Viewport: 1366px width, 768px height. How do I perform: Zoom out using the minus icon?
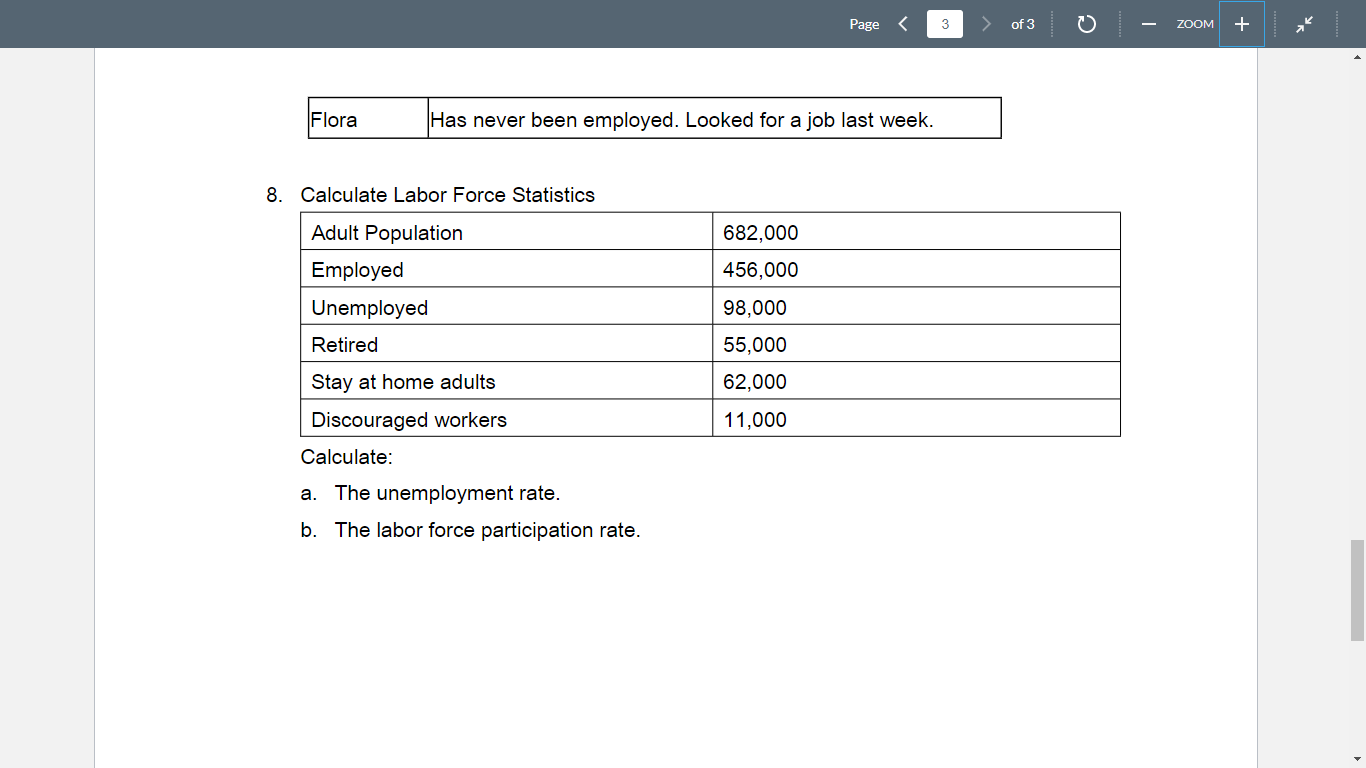(x=1148, y=23)
